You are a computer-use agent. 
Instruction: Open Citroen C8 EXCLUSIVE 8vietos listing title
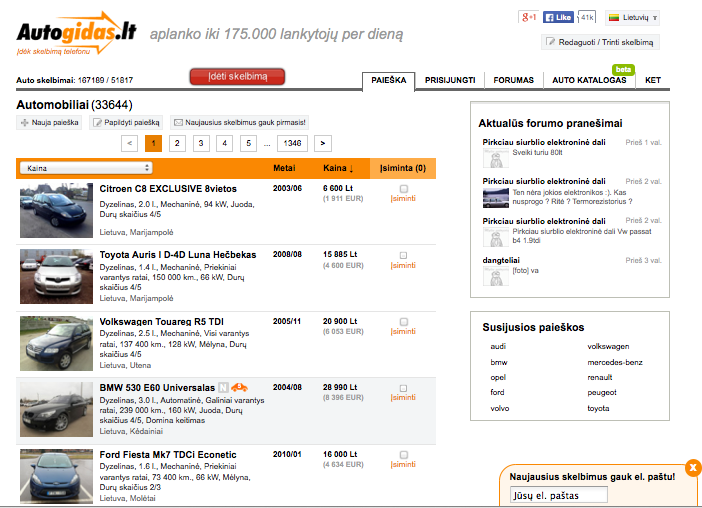(x=168, y=188)
